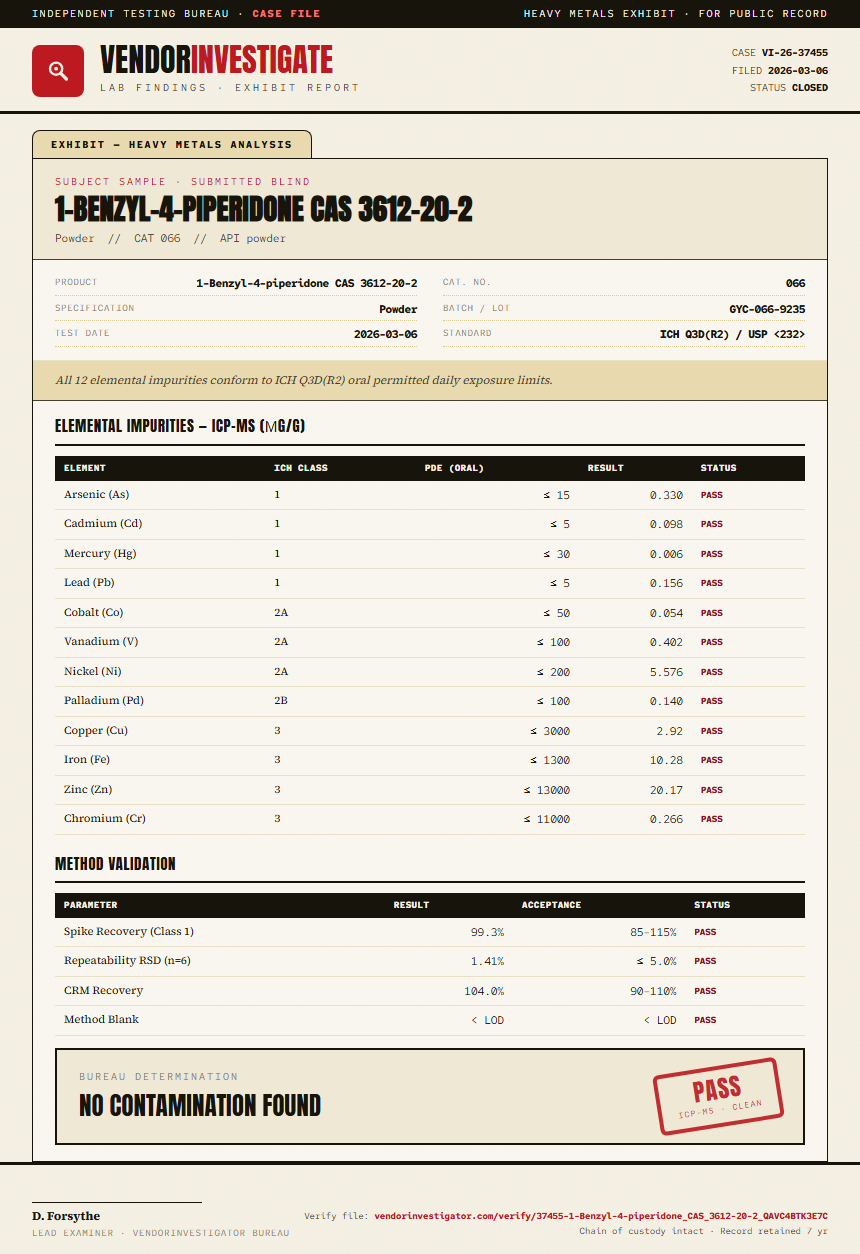The image size is (860, 1254).
Task: Click the Specification value Powder
Action: [x=398, y=309]
